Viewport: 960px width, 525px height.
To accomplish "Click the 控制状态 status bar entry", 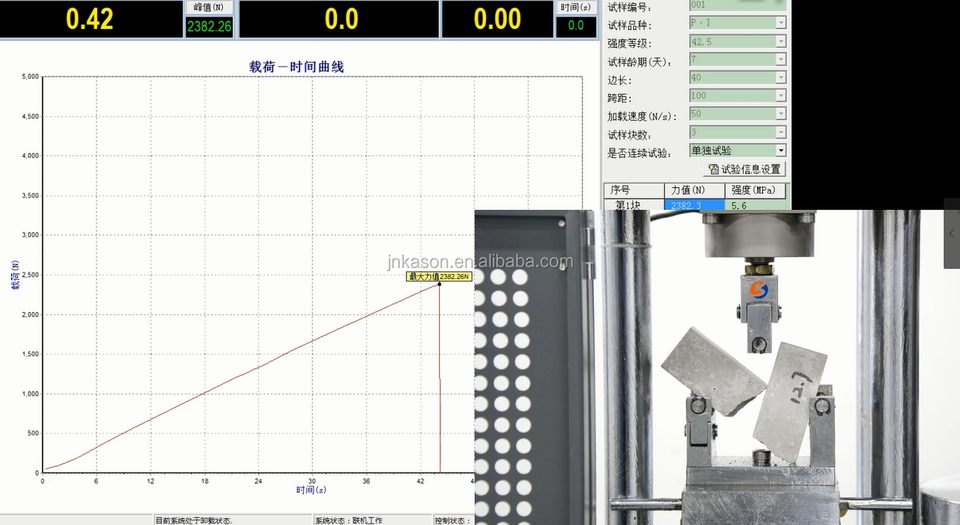I will pos(453,520).
